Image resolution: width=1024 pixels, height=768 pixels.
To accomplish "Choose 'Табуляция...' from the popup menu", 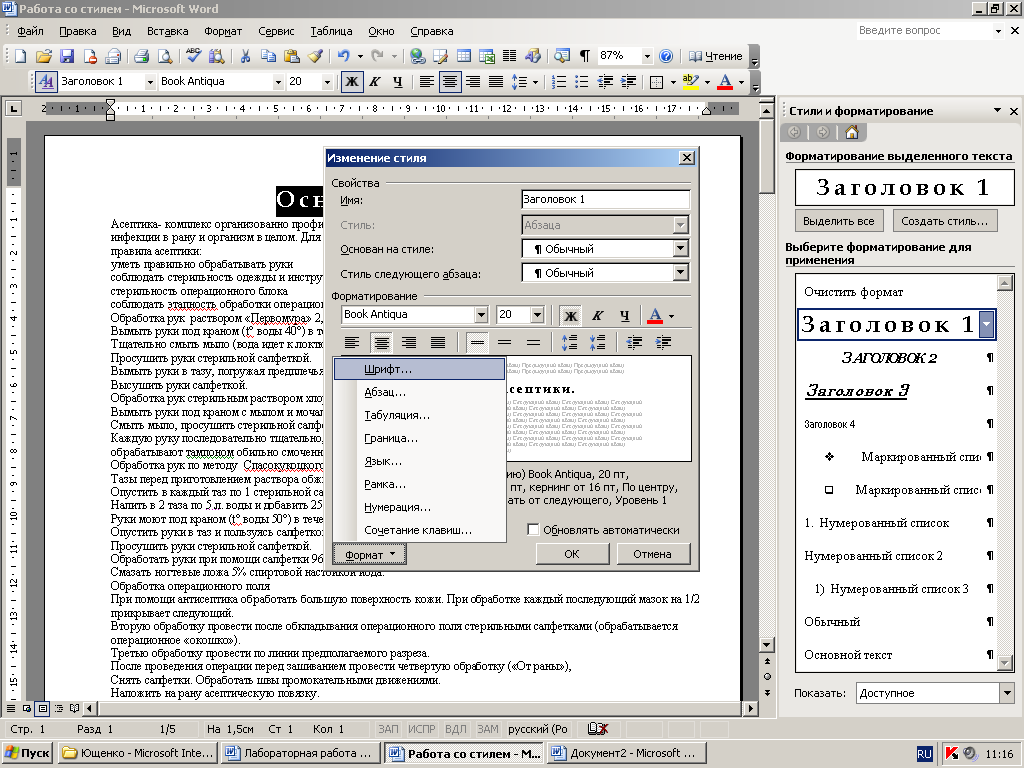I will (x=420, y=415).
